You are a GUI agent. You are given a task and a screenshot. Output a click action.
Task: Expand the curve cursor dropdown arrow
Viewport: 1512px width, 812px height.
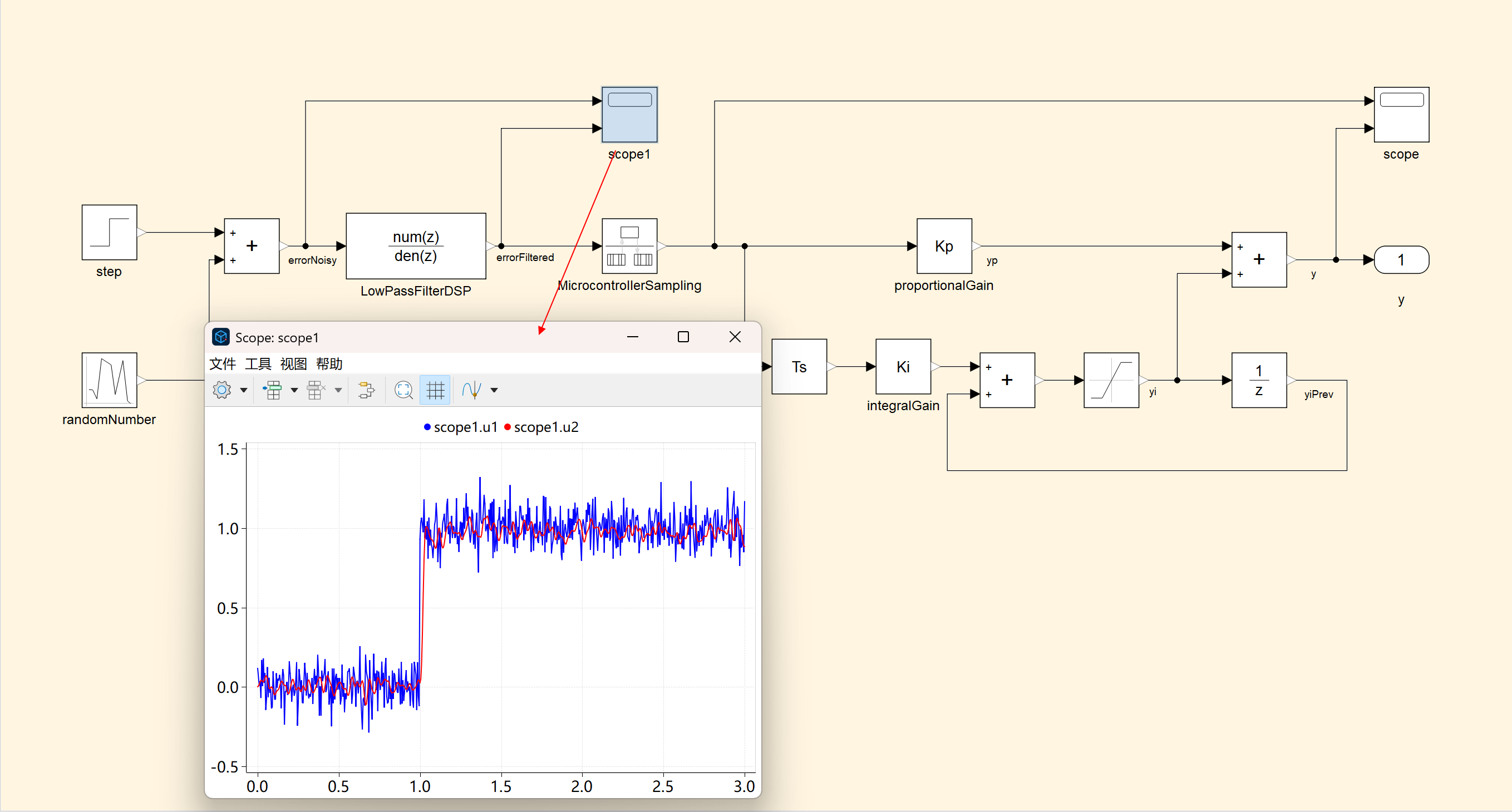coord(494,390)
